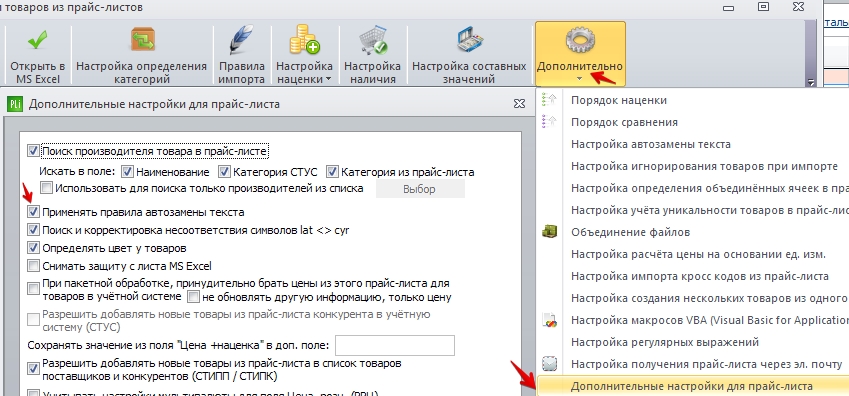Click the email price list icon
The width and height of the screenshot is (849, 396).
tap(549, 365)
